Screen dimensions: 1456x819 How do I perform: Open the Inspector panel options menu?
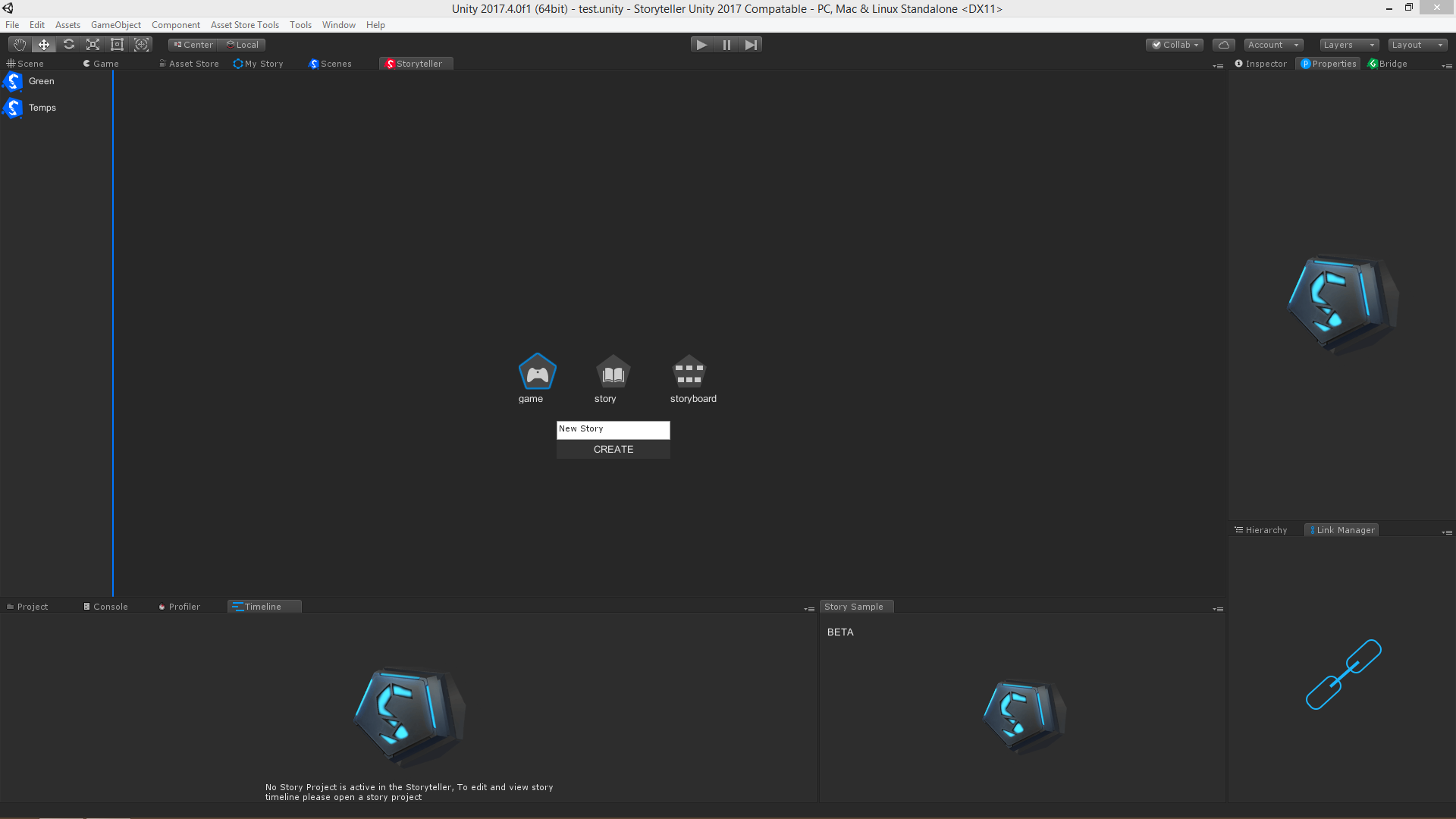(x=1447, y=66)
